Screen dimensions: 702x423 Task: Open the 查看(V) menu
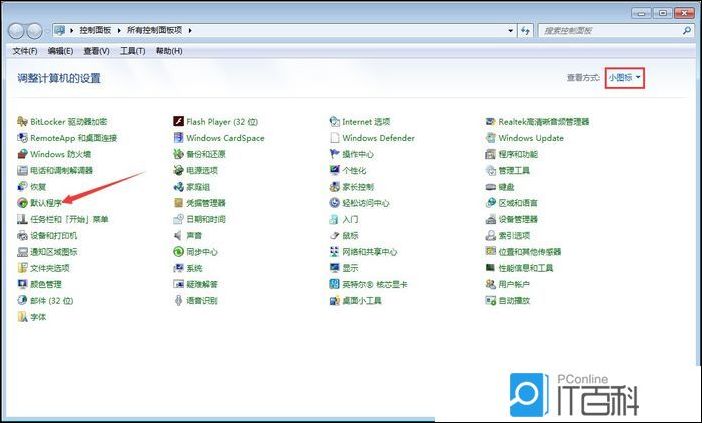pyautogui.click(x=96, y=51)
